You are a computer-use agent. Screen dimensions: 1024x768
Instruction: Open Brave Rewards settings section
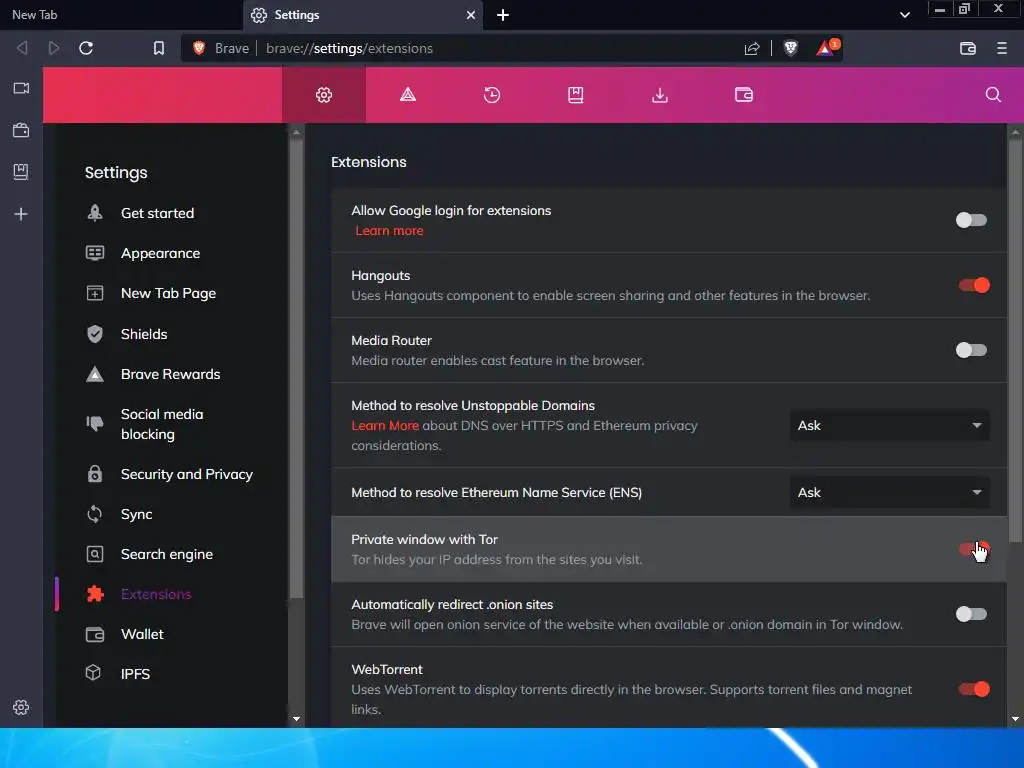point(171,374)
